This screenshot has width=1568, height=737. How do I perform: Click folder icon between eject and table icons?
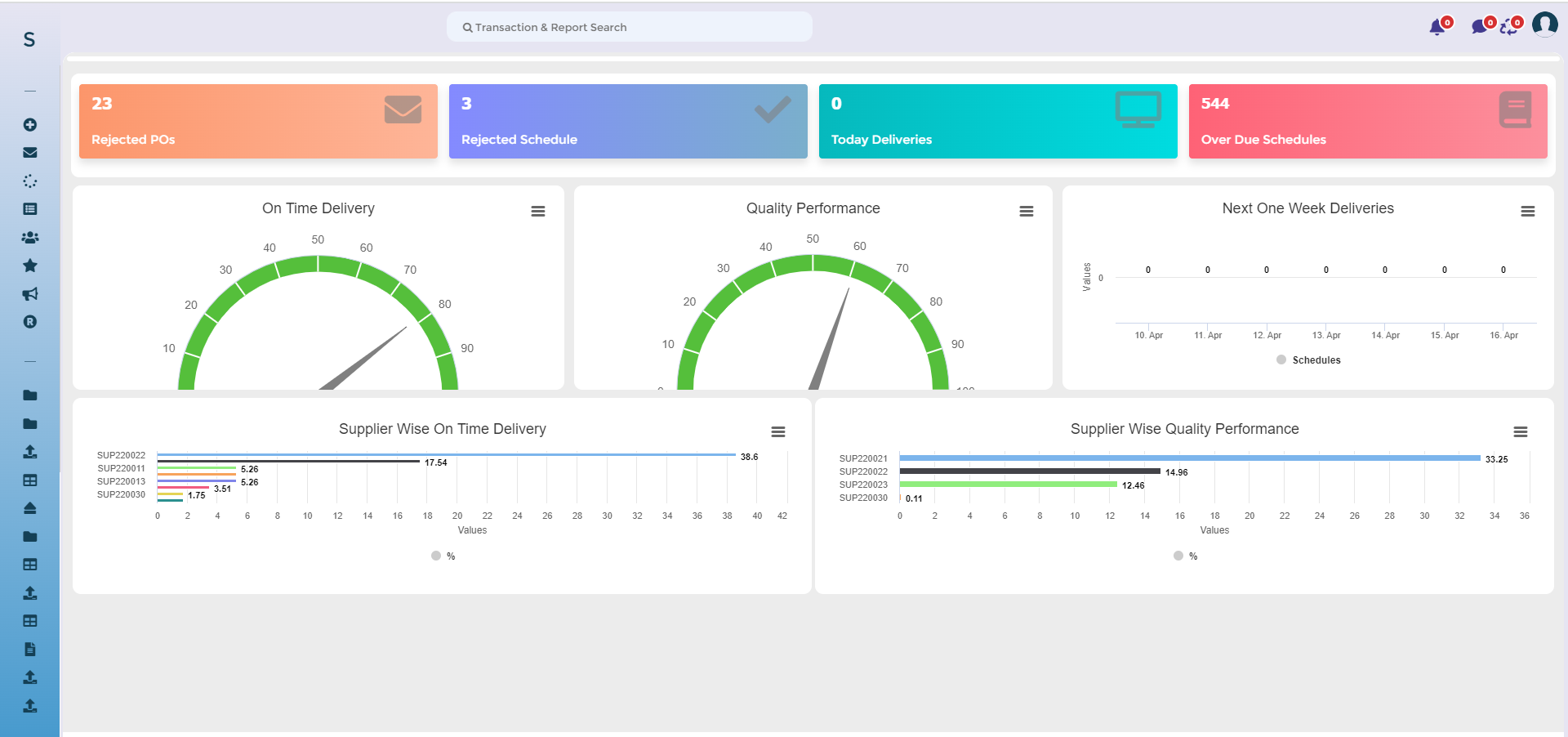[30, 537]
